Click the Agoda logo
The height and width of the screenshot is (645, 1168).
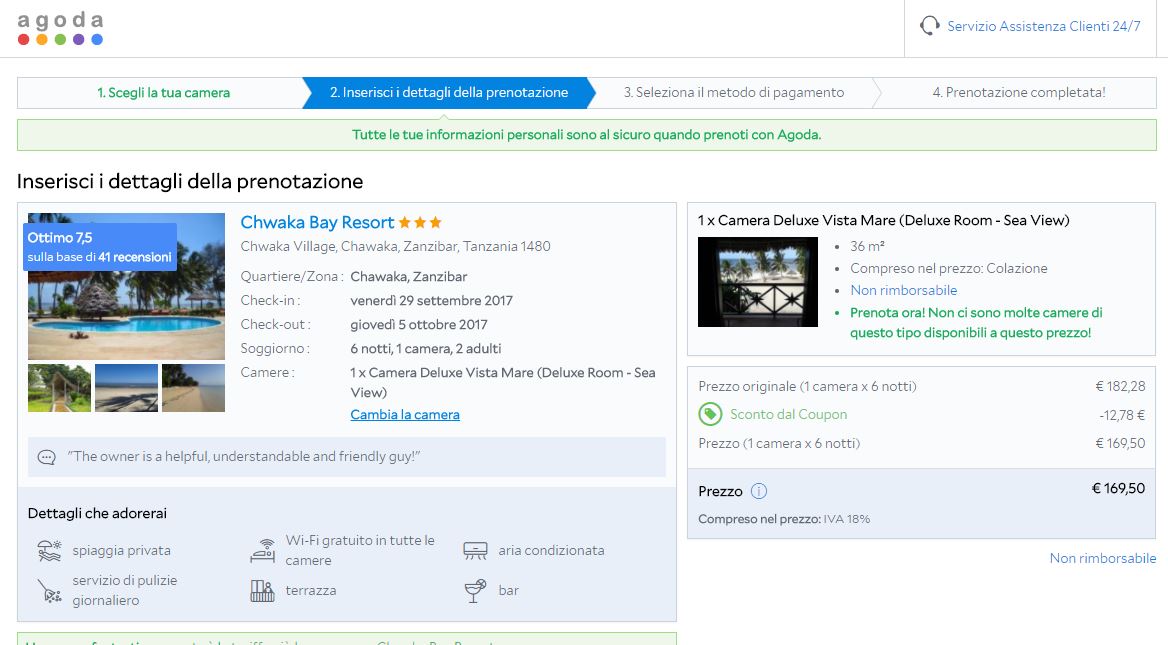pos(60,28)
